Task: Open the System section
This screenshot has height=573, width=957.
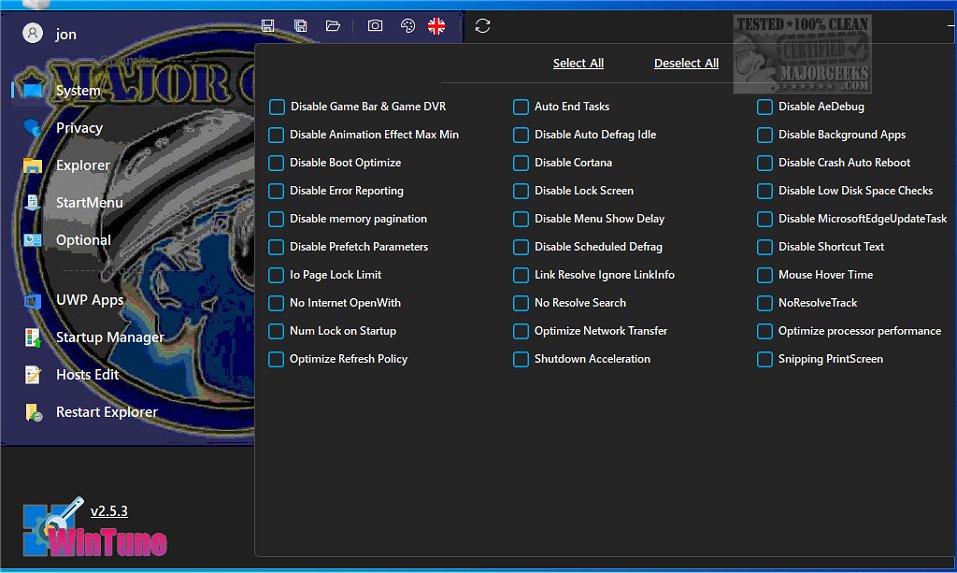Action: (77, 91)
